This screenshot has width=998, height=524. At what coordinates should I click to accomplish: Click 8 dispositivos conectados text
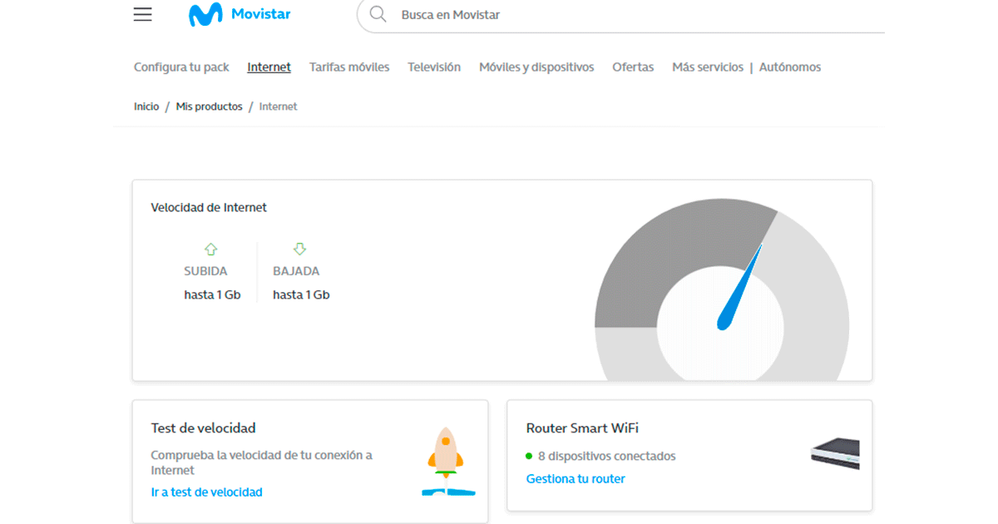(607, 456)
